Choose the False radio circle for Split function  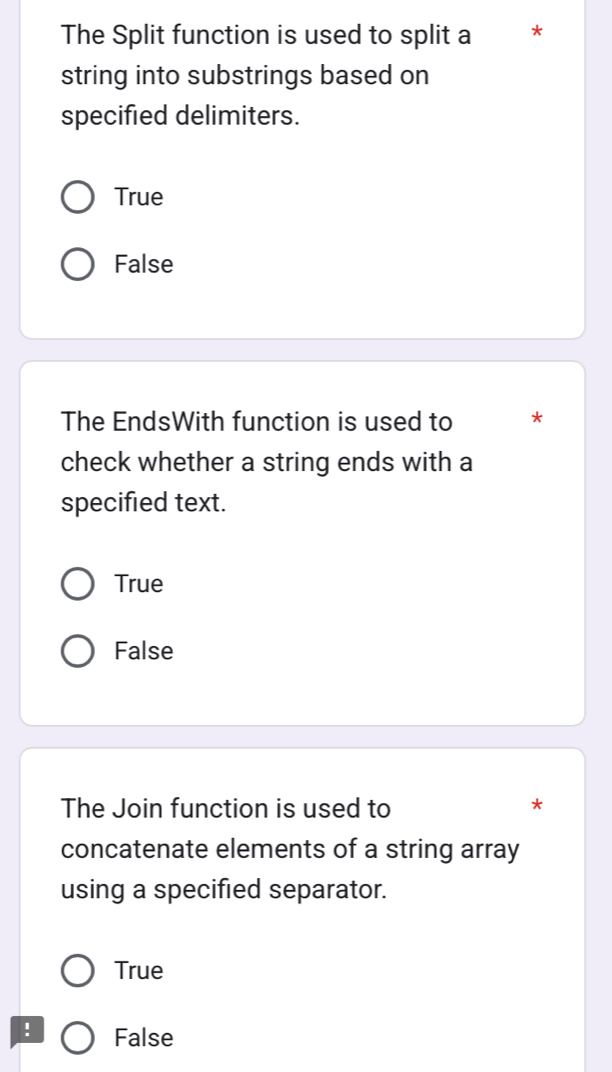[x=79, y=265]
